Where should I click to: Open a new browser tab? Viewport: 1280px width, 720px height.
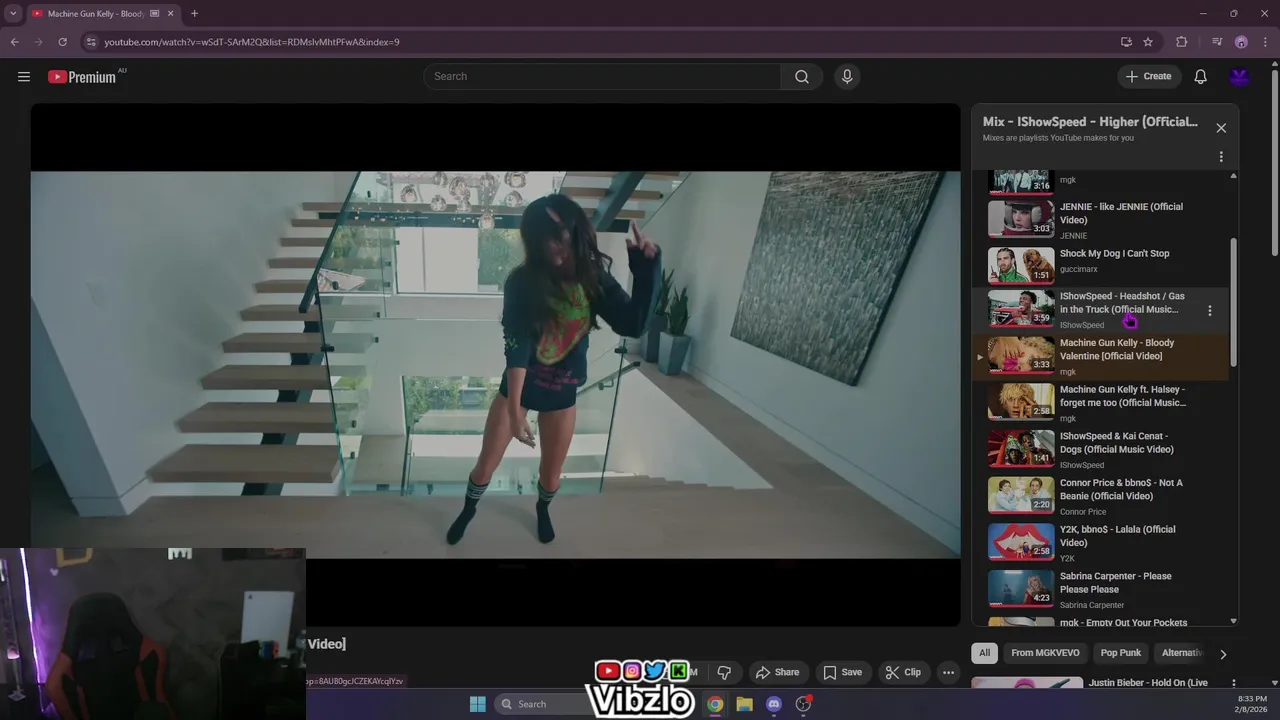coord(194,13)
